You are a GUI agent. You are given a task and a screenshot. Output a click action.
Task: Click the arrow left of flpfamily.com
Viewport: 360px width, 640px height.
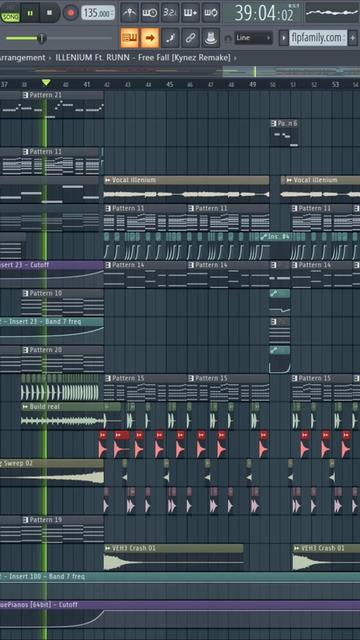point(283,38)
